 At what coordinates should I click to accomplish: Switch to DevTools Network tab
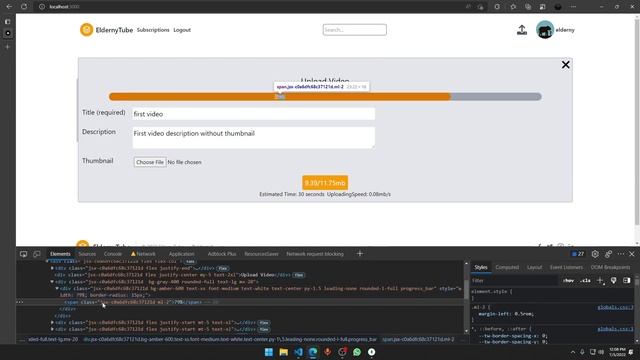pyautogui.click(x=143, y=254)
